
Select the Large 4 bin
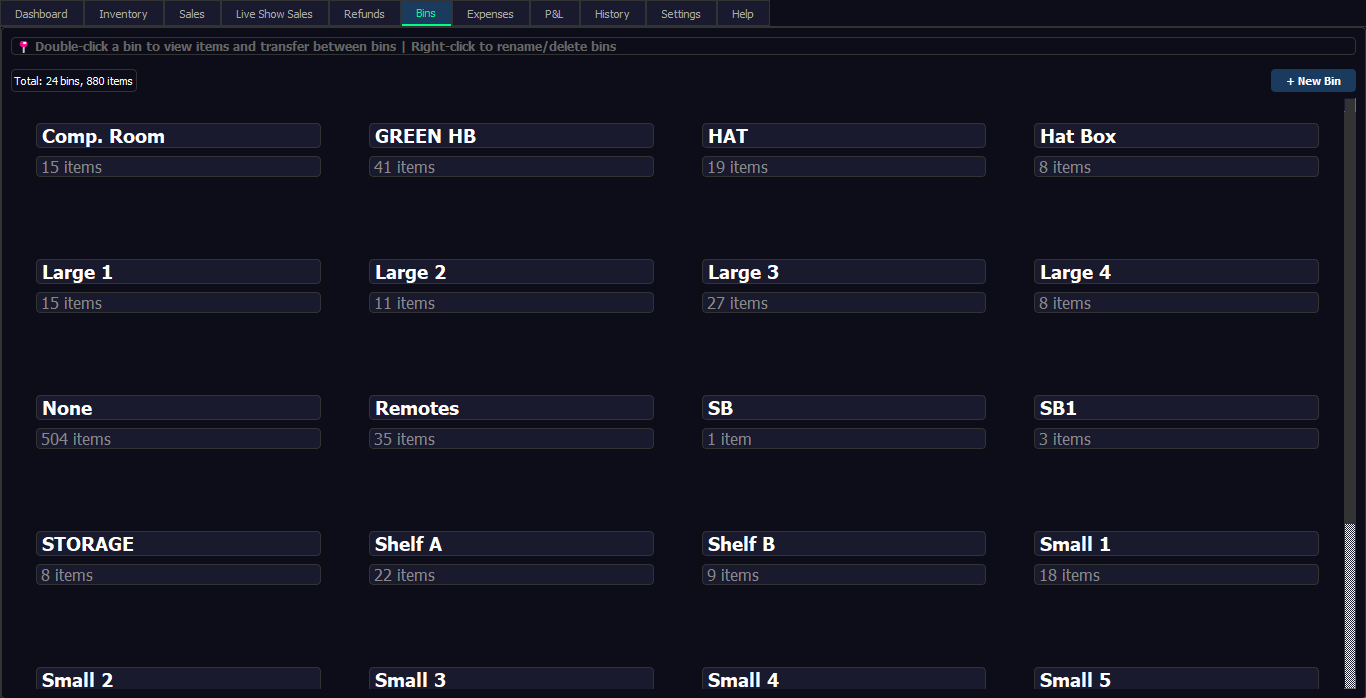point(1176,272)
